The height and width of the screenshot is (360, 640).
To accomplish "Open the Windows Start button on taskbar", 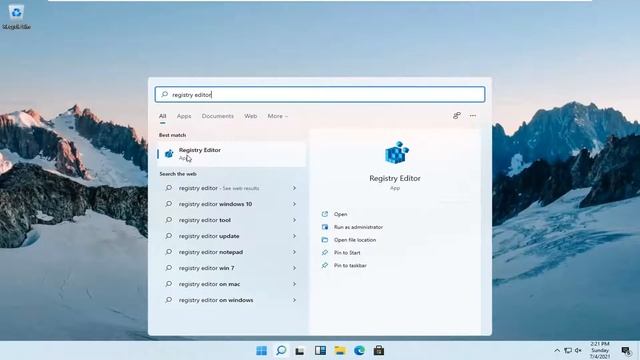I will click(261, 350).
